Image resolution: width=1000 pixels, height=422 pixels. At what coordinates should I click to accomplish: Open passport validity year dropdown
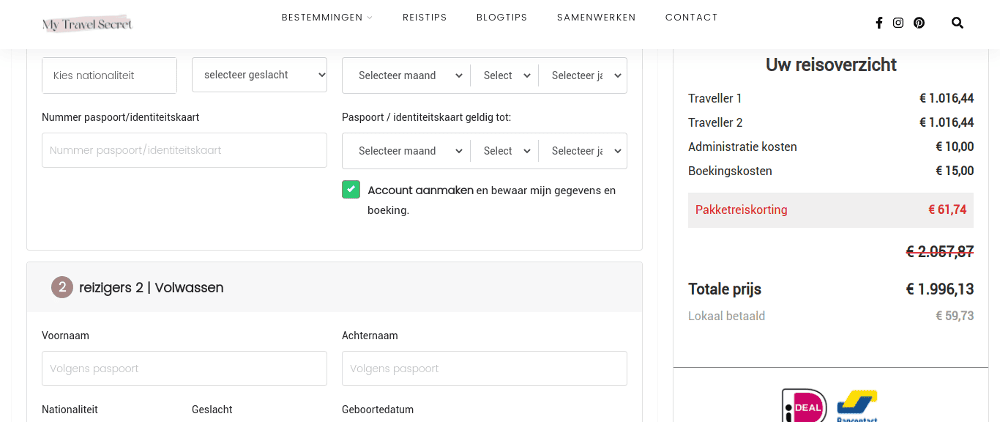click(x=584, y=151)
